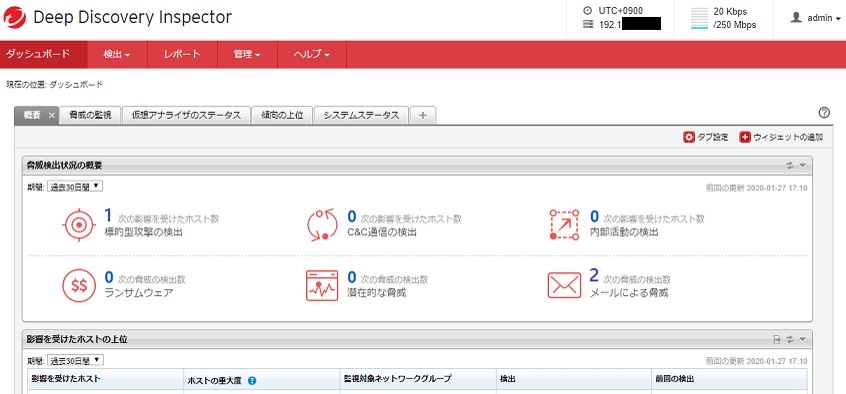Click the 監視対象ネットワークグループ column header
The height and width of the screenshot is (394, 846).
pyautogui.click(x=418, y=379)
